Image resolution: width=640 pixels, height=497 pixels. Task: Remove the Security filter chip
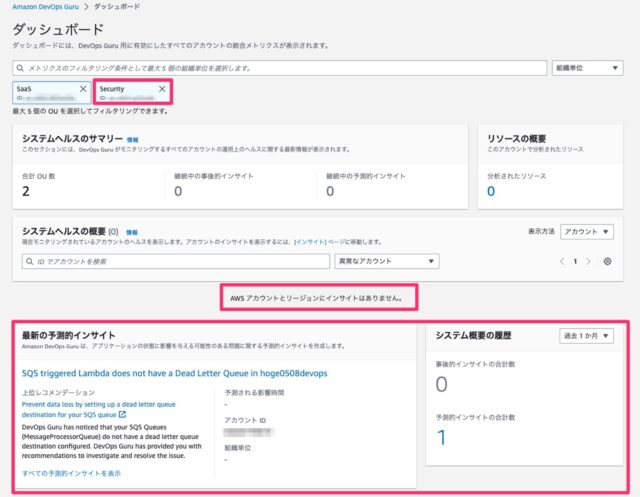[162, 89]
